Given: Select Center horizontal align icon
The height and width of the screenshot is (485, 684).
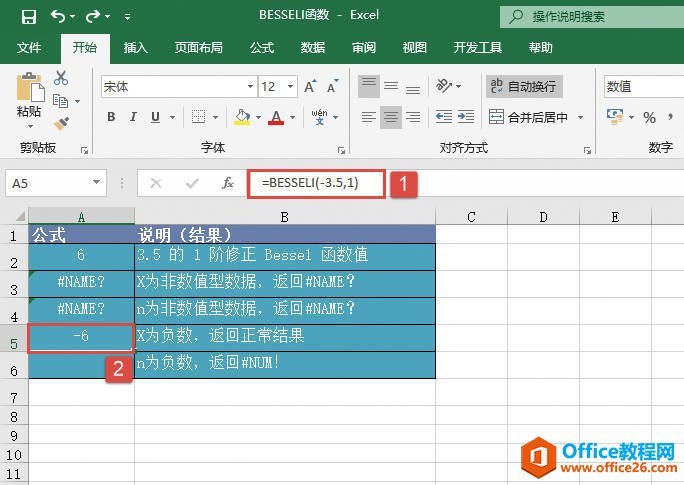Looking at the screenshot, I should (391, 117).
